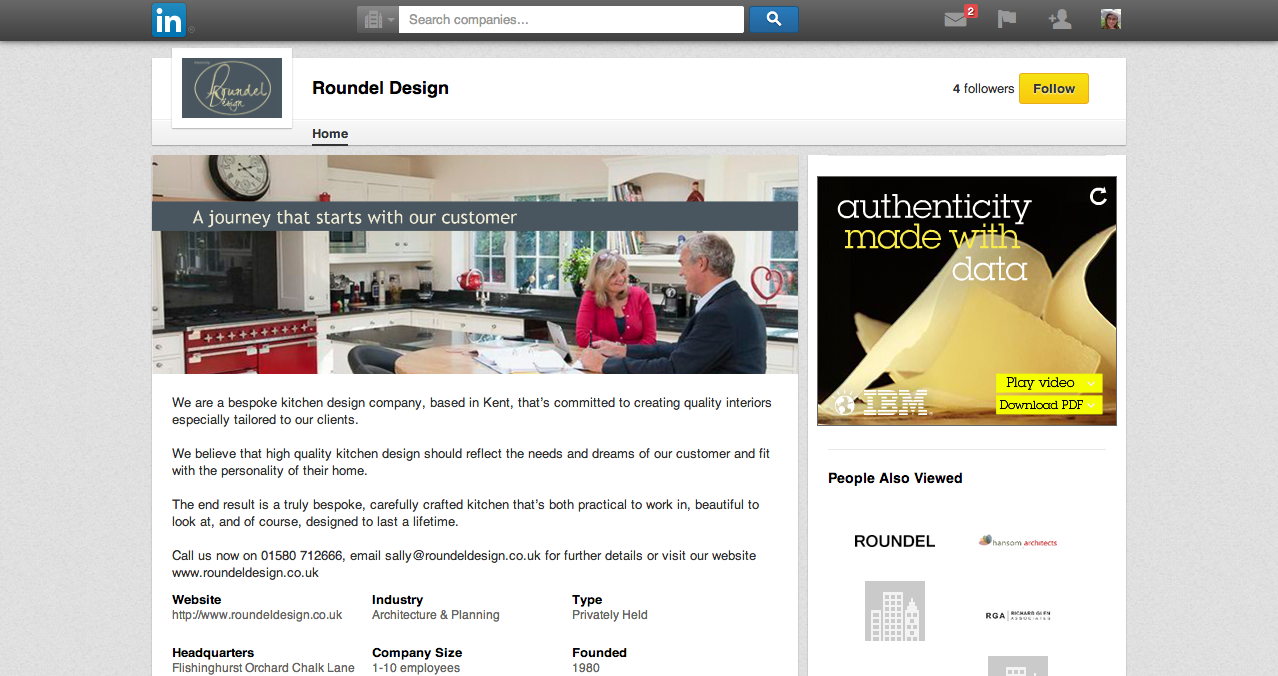Image resolution: width=1278 pixels, height=676 pixels.
Task: Click the kitchen banner image
Action: point(475,264)
